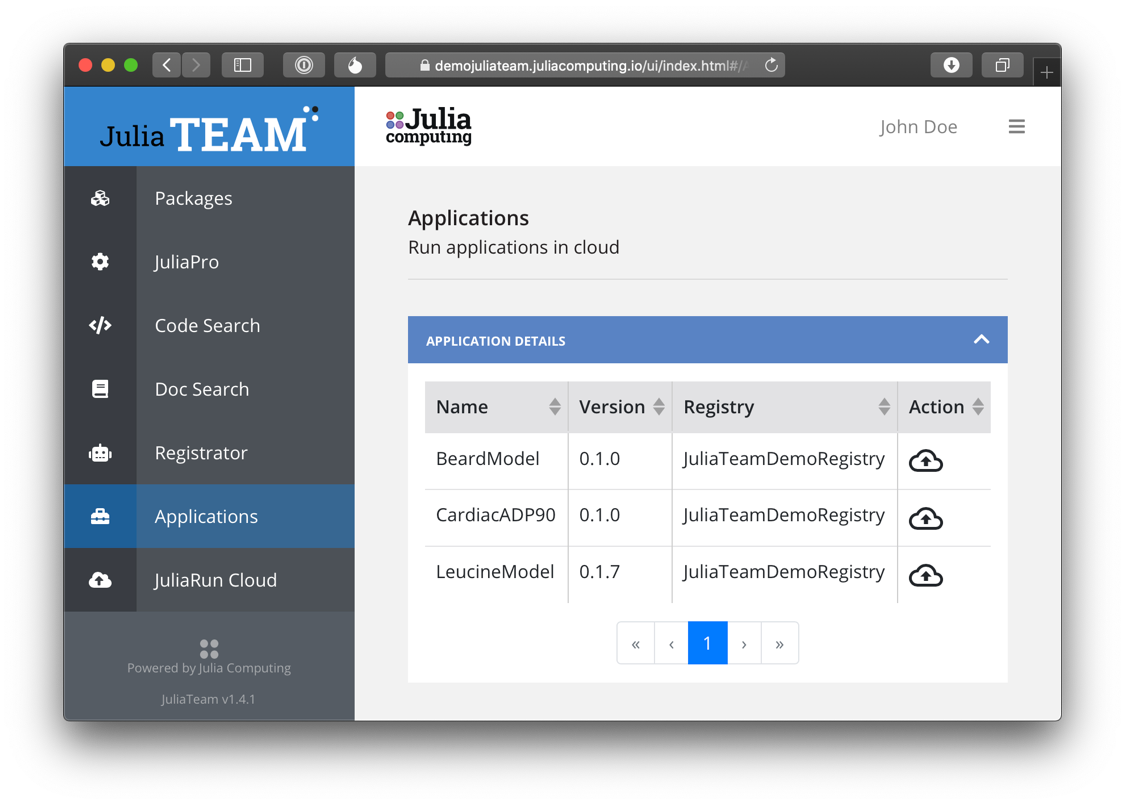Click JuliaTeamDemoRegistry in the BeardModel row
The width and height of the screenshot is (1125, 805).
pos(783,459)
